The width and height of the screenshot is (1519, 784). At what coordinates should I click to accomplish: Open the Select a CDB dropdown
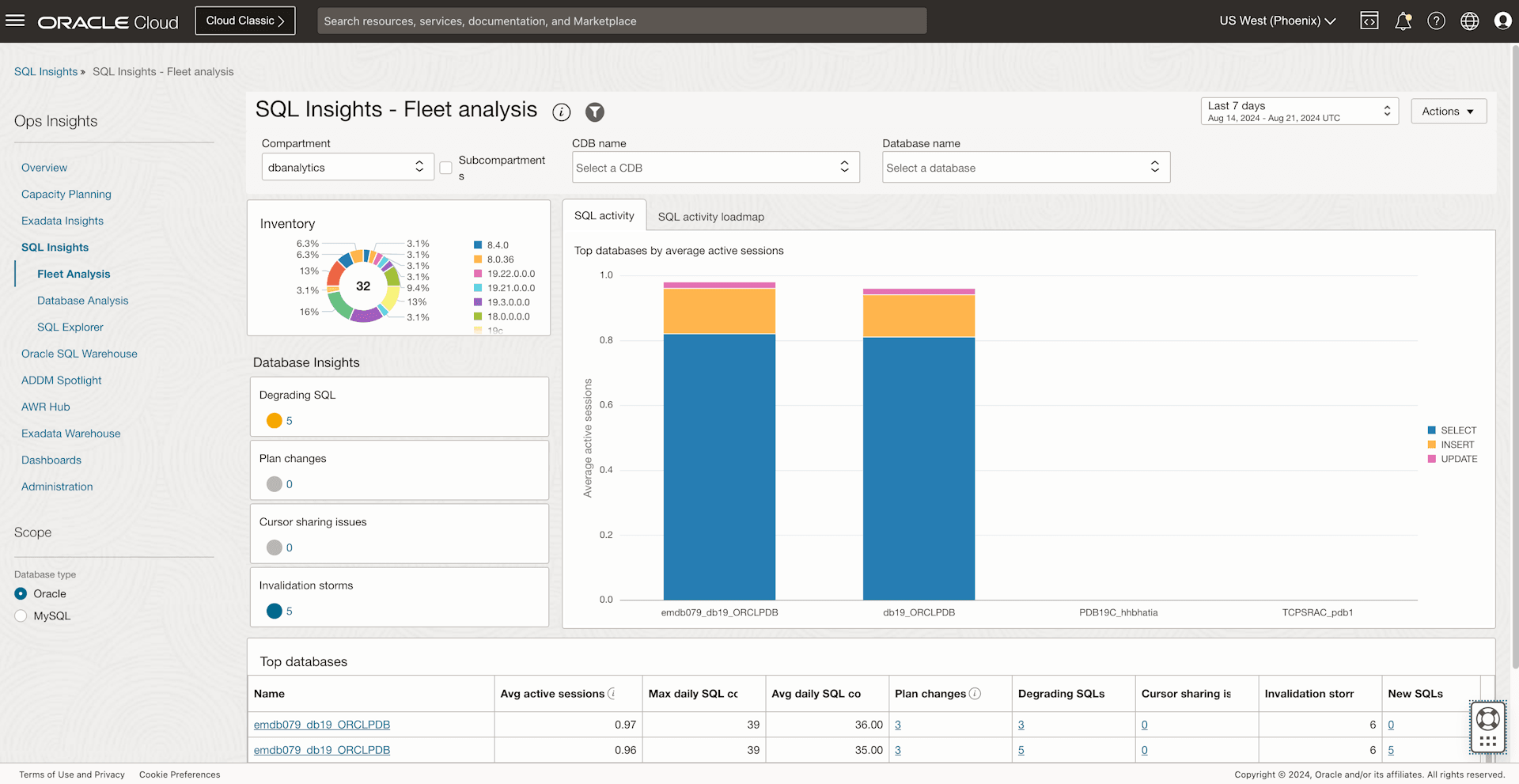click(x=715, y=167)
